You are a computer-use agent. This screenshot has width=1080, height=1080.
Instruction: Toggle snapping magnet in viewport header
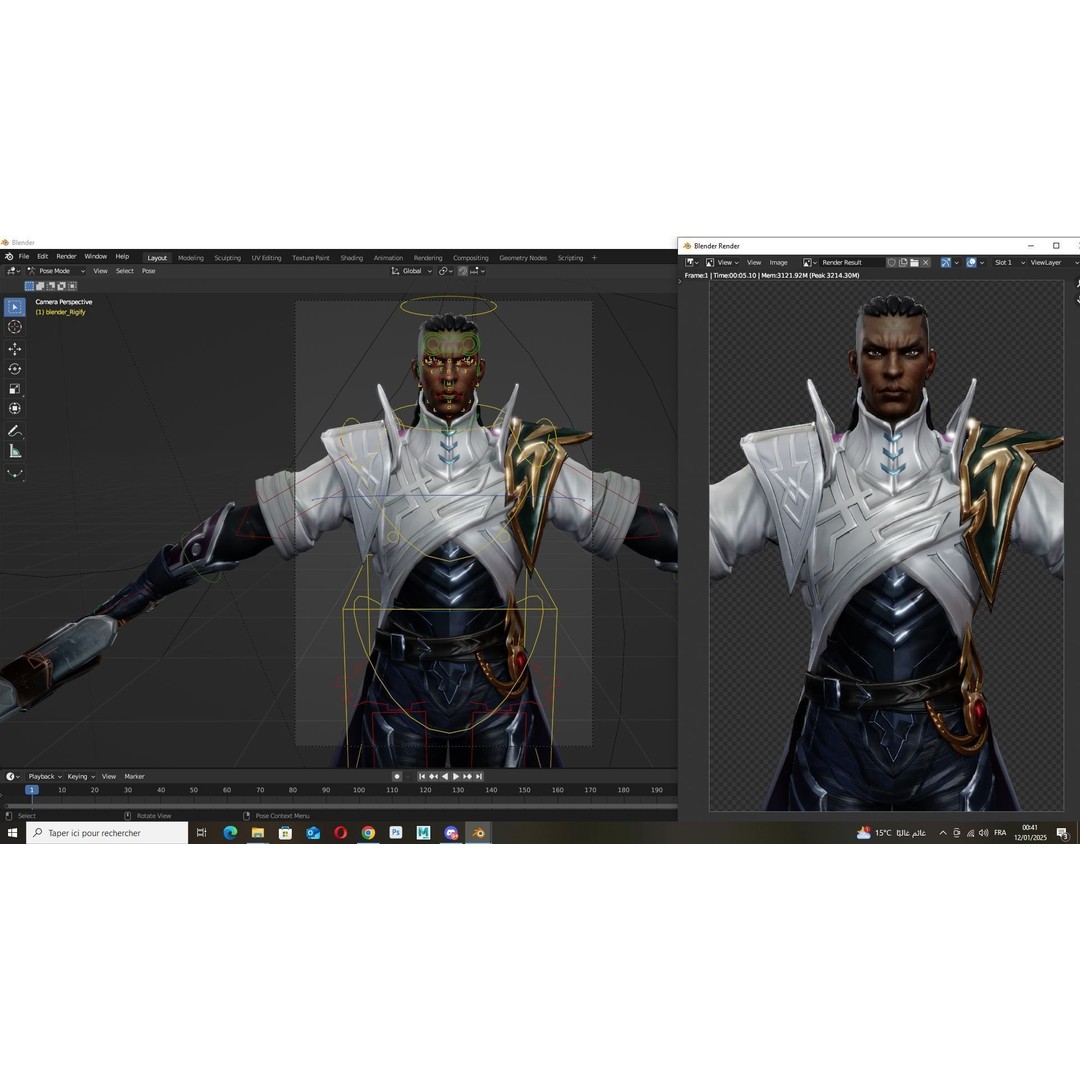tap(463, 271)
